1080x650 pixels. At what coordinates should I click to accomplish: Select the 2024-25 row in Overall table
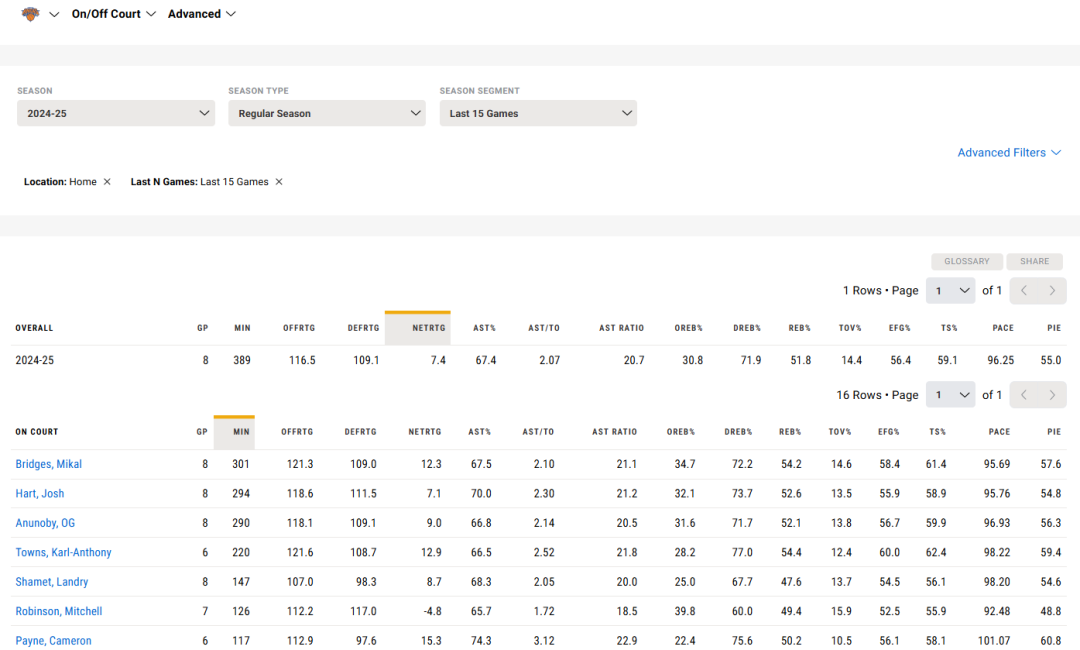click(539, 360)
